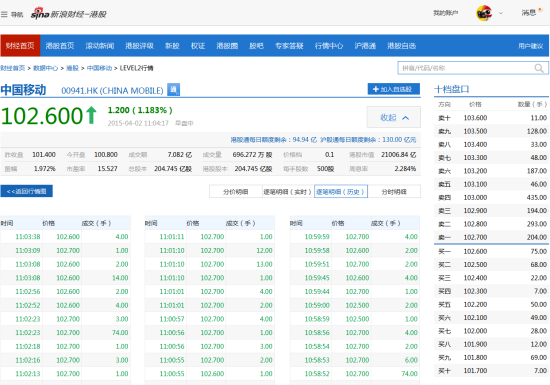This screenshot has width=550, height=385.
Task: Click the 昨收盘 value 101.400
Action: pos(44,155)
